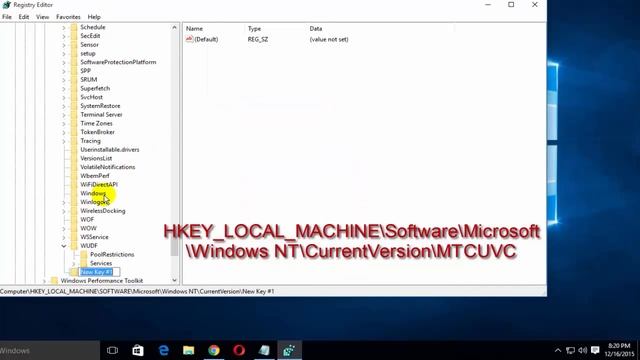The width and height of the screenshot is (640, 360).
Task: Select the VolatileNotifications key
Action: point(108,167)
